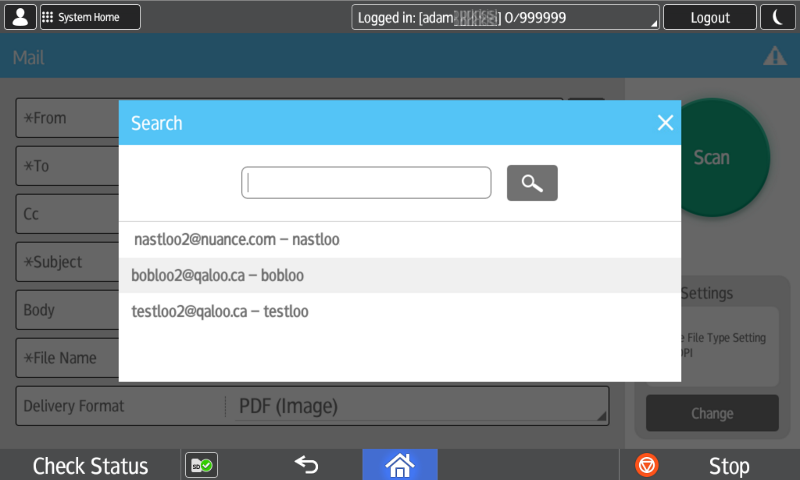Click the Change settings button
This screenshot has height=480, width=800.
[712, 413]
